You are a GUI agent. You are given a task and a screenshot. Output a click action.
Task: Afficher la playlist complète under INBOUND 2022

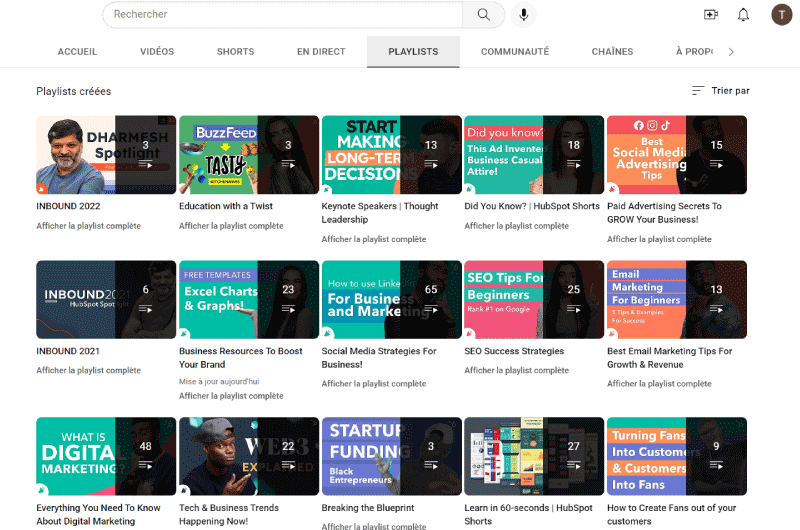pyautogui.click(x=88, y=225)
